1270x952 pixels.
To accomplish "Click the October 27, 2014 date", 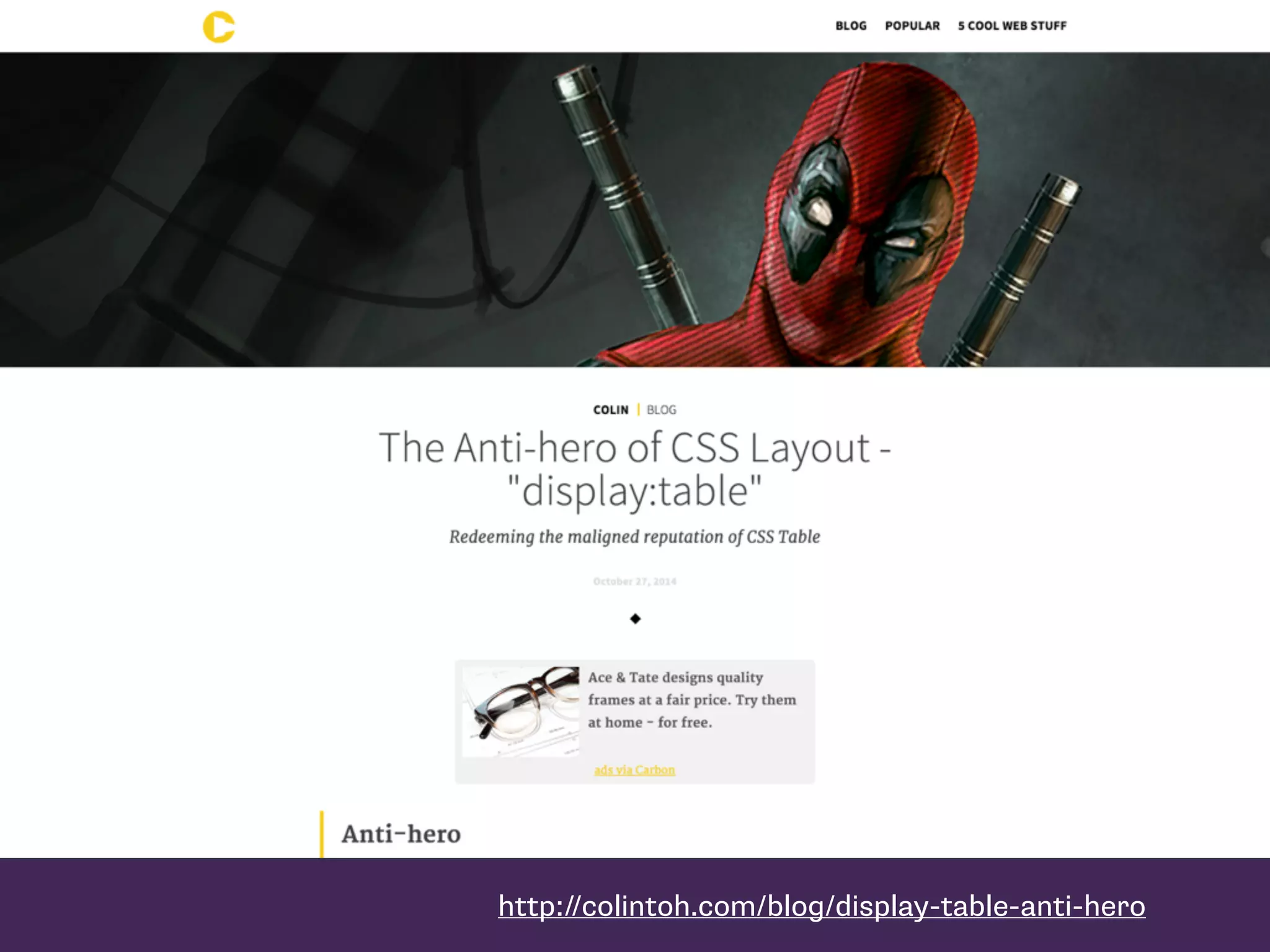I will coord(635,581).
